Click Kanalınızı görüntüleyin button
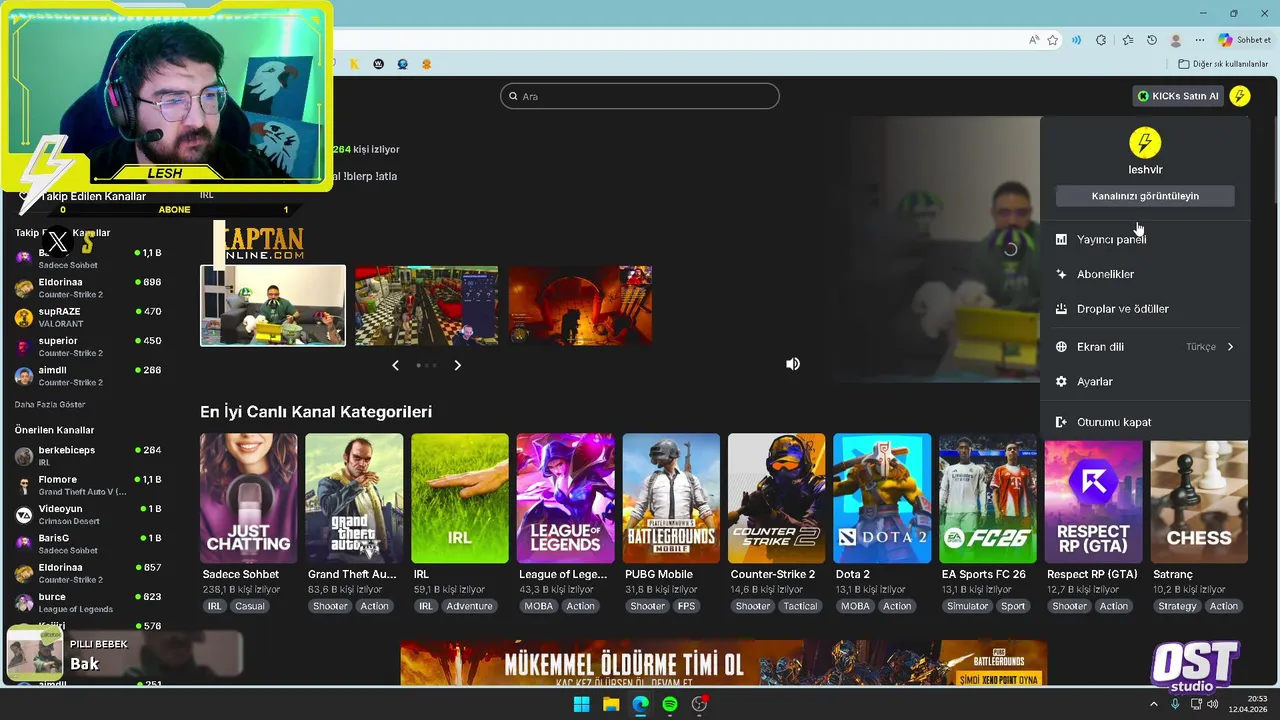Screen dimensions: 1280x720 pyautogui.click(x=1145, y=196)
